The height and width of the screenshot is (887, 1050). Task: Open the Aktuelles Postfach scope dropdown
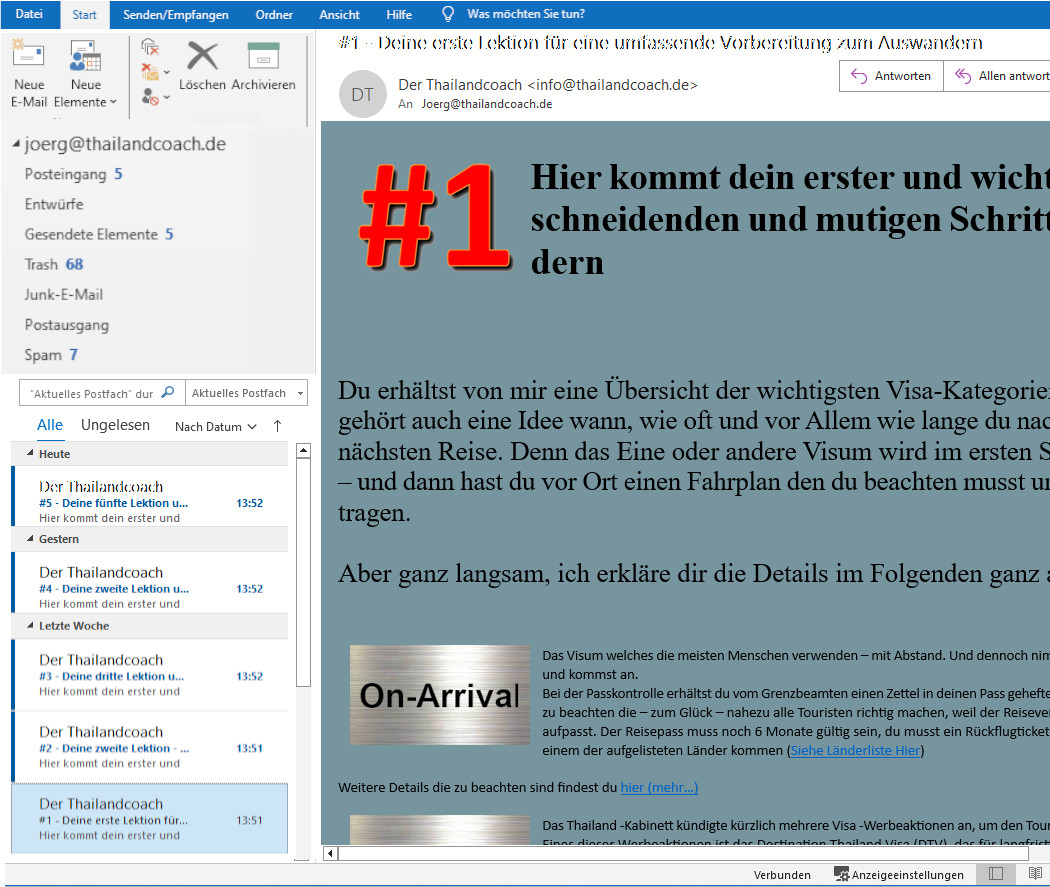pos(247,393)
